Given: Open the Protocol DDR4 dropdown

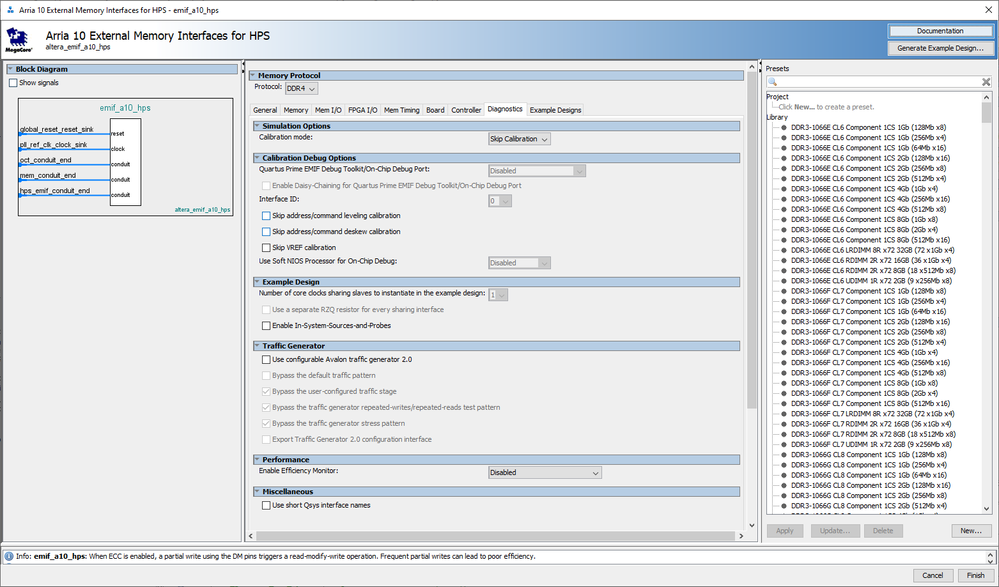Looking at the screenshot, I should (301, 88).
